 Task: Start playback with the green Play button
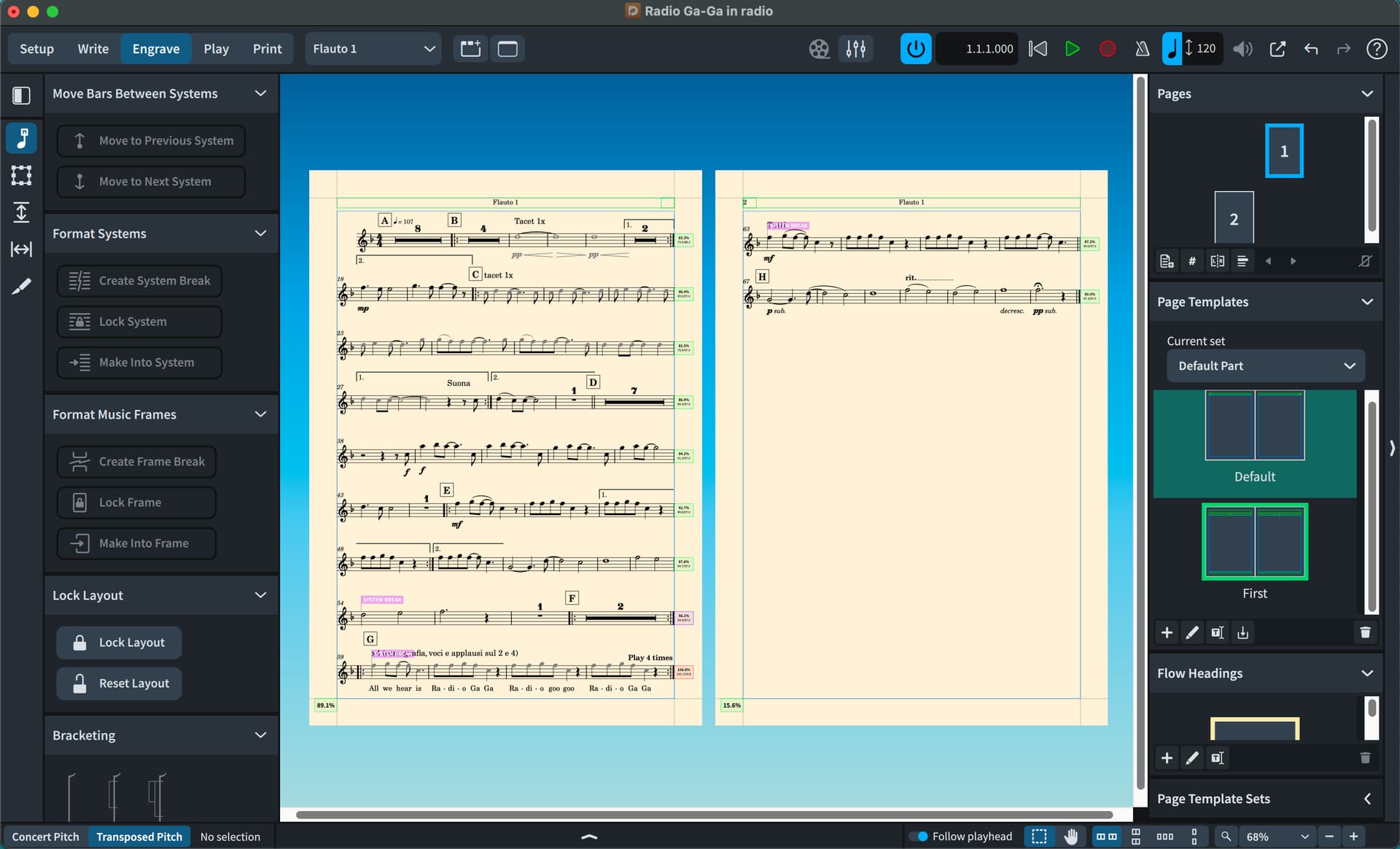click(x=1072, y=49)
